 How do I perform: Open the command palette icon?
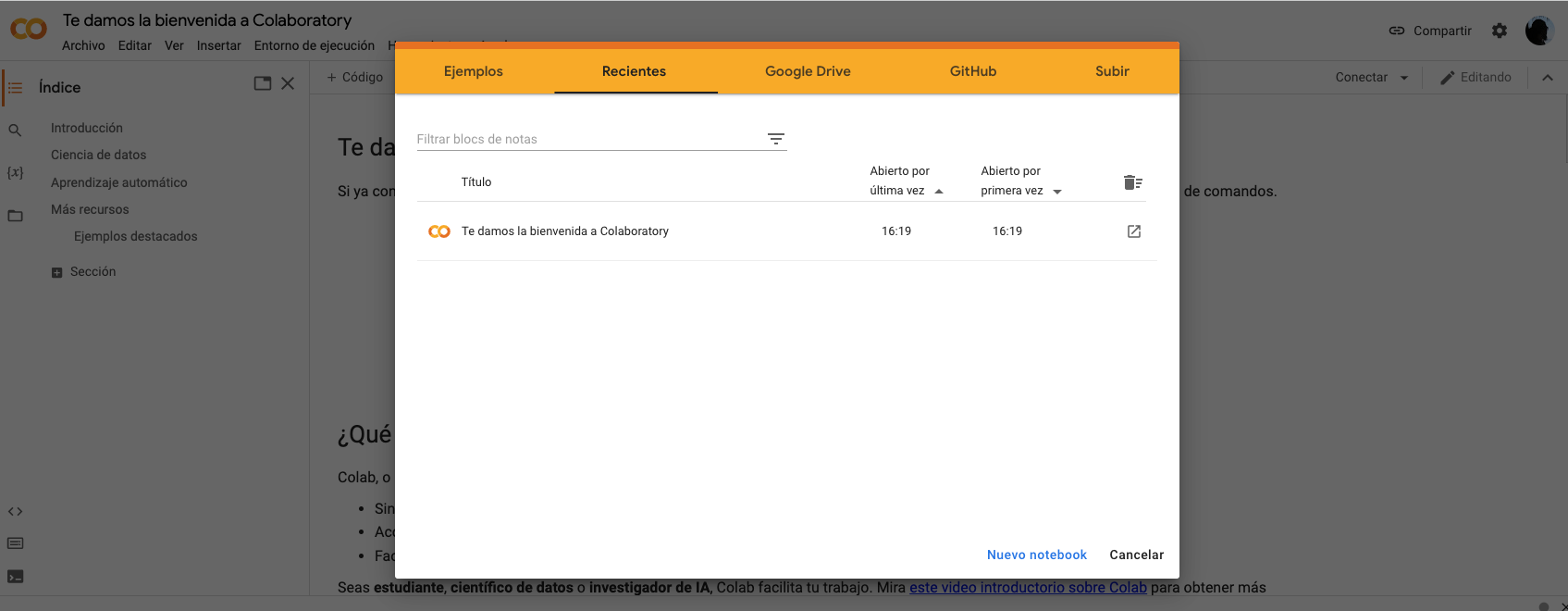pyautogui.click(x=15, y=543)
